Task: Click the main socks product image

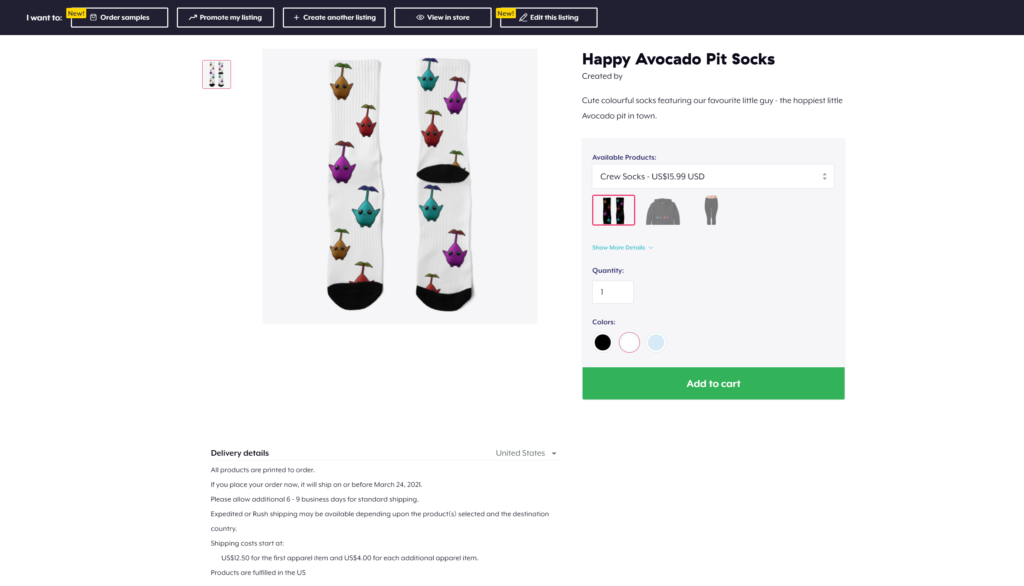Action: tap(400, 186)
